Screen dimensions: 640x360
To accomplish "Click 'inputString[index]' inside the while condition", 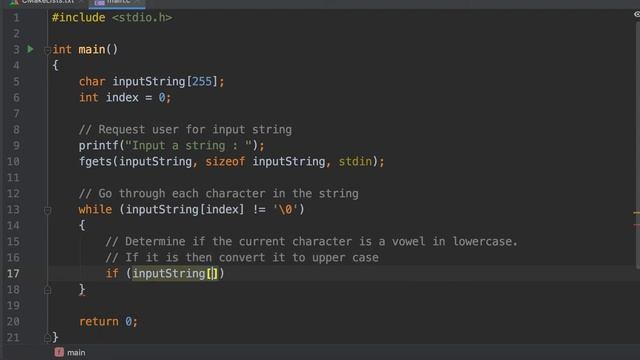I will point(184,209).
